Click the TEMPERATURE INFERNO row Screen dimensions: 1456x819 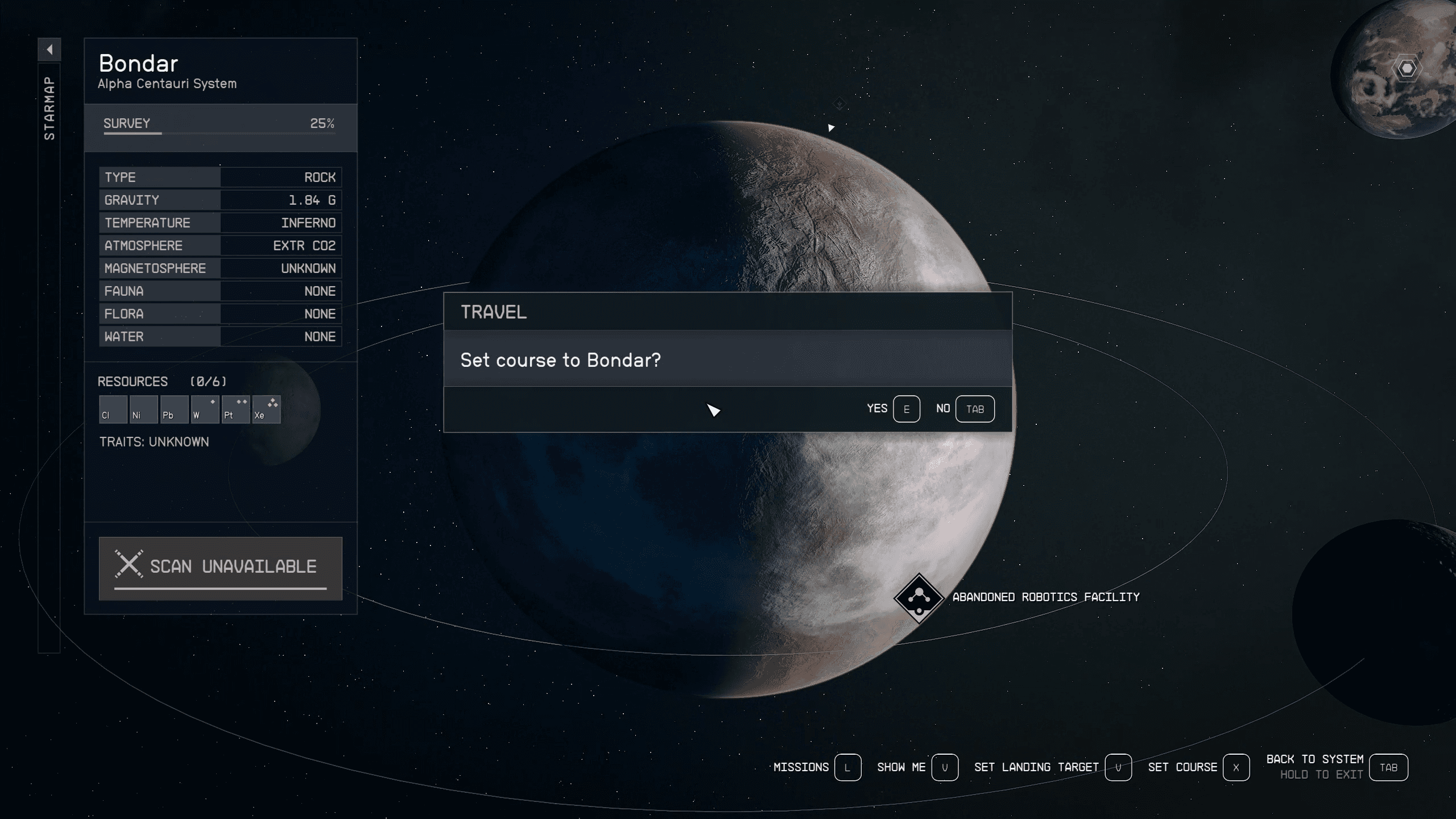click(x=221, y=223)
